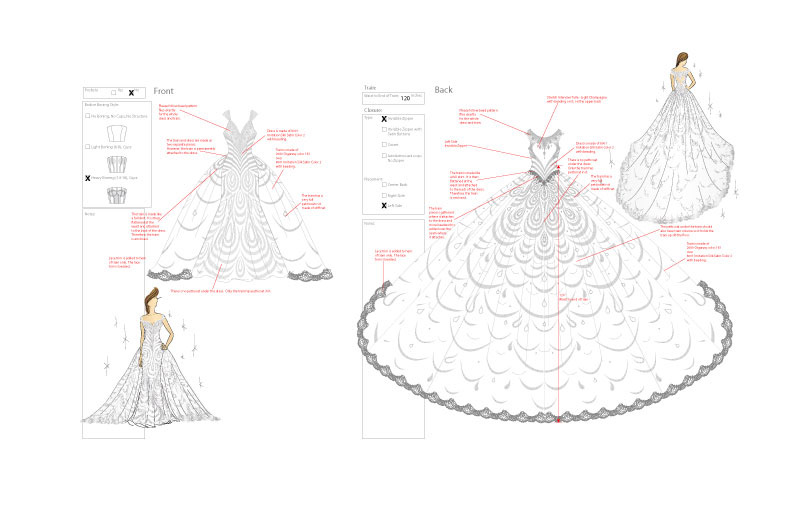Click the Closure section label

(x=373, y=110)
